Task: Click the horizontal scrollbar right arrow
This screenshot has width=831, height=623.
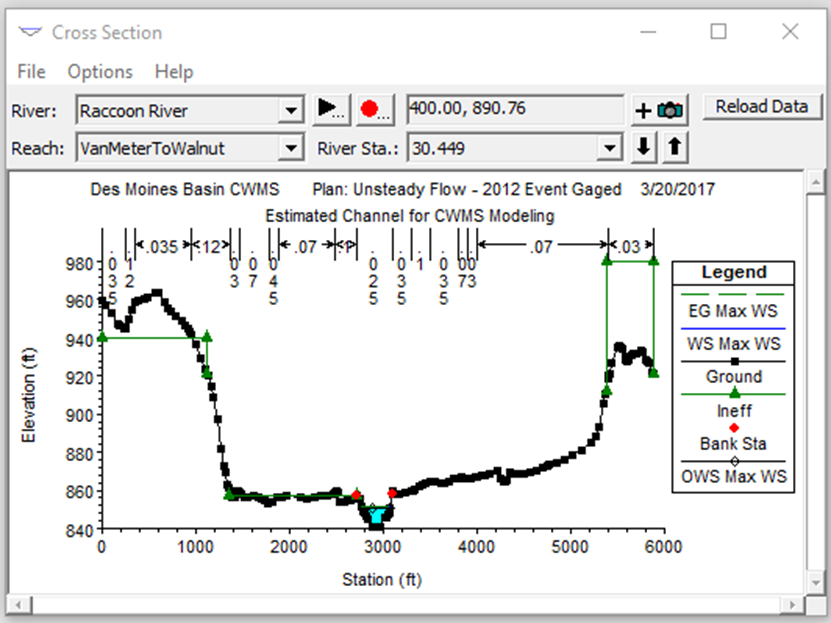Action: coord(792,604)
